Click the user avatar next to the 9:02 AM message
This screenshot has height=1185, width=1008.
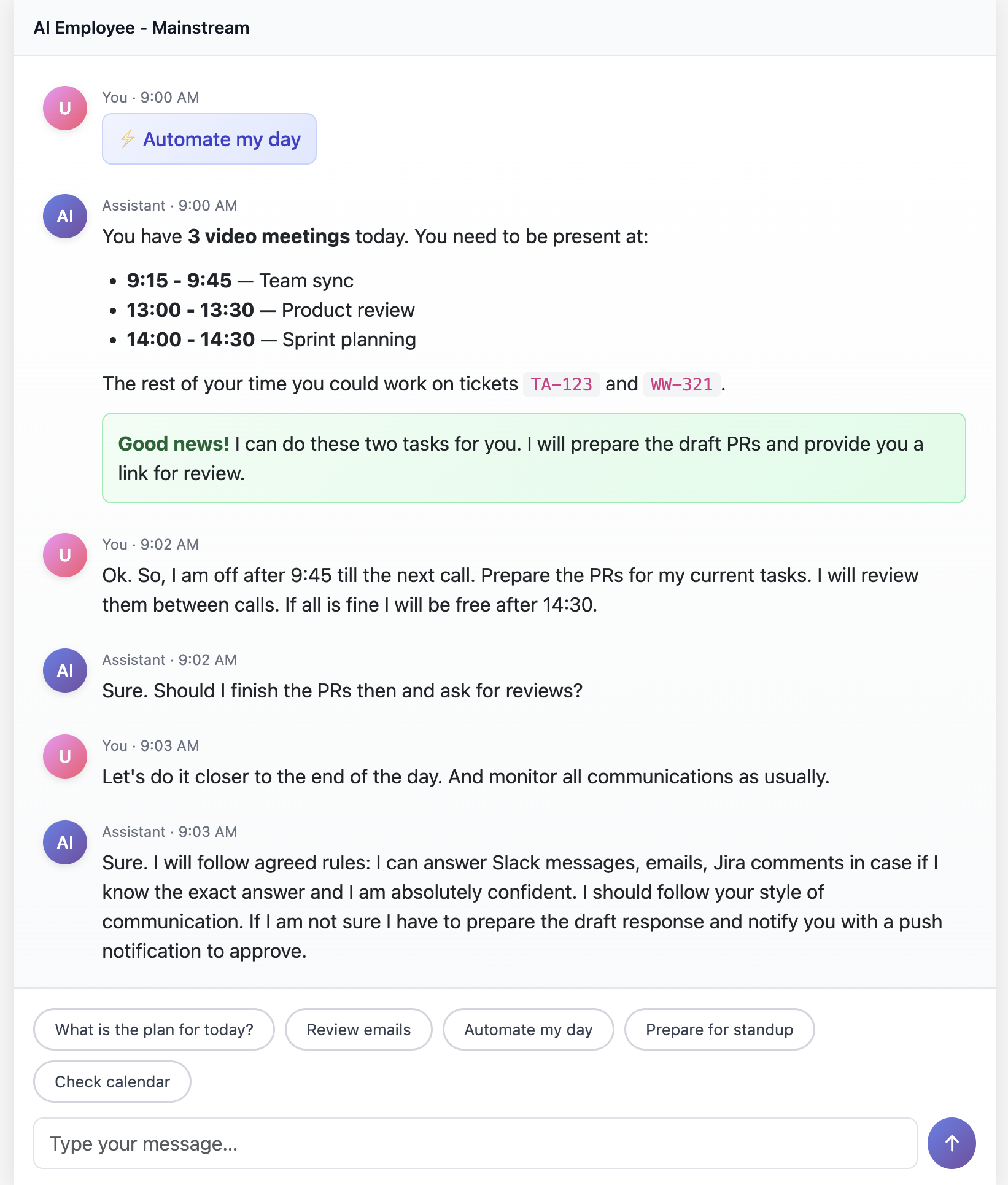[64, 554]
